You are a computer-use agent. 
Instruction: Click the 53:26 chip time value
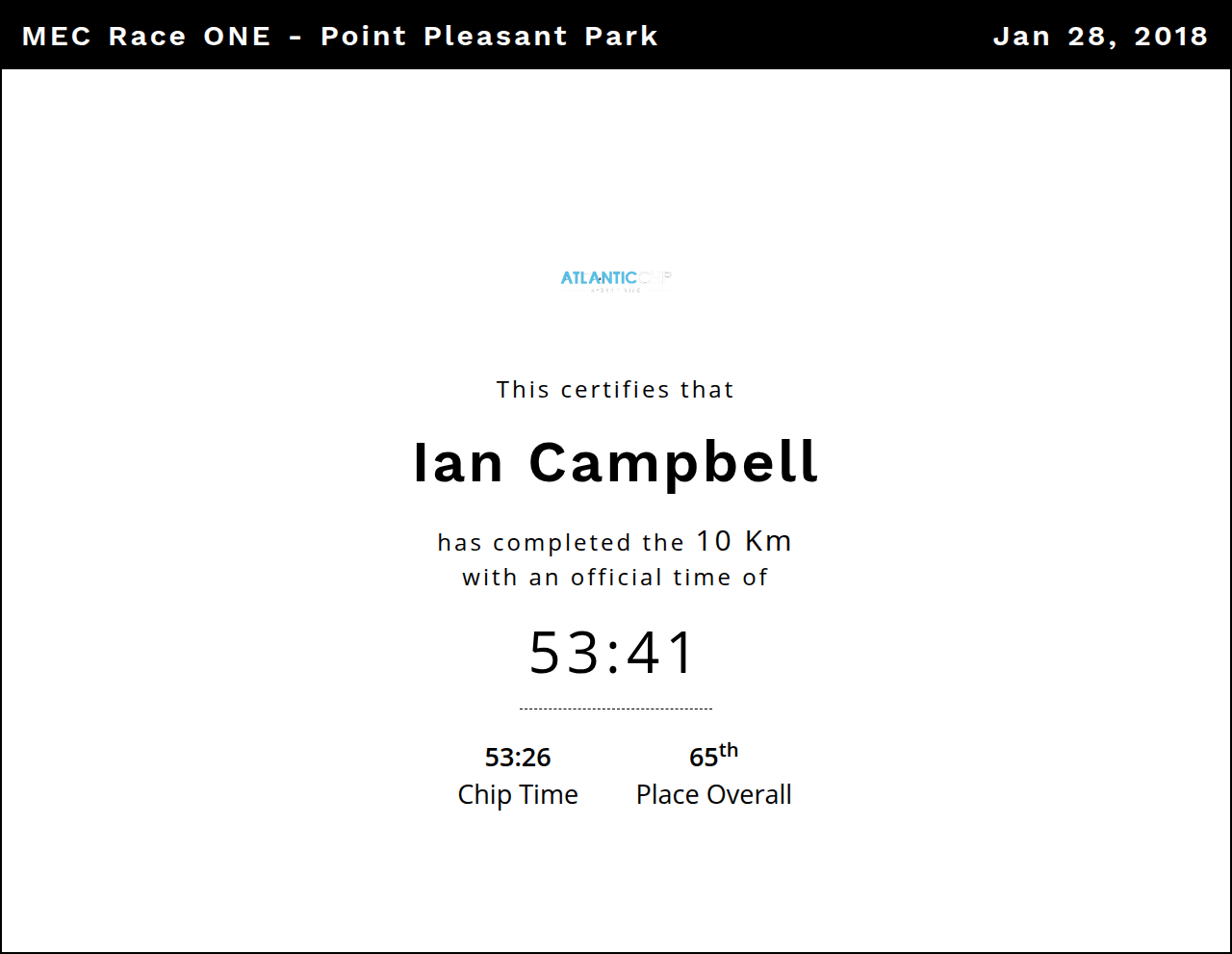pyautogui.click(x=518, y=758)
